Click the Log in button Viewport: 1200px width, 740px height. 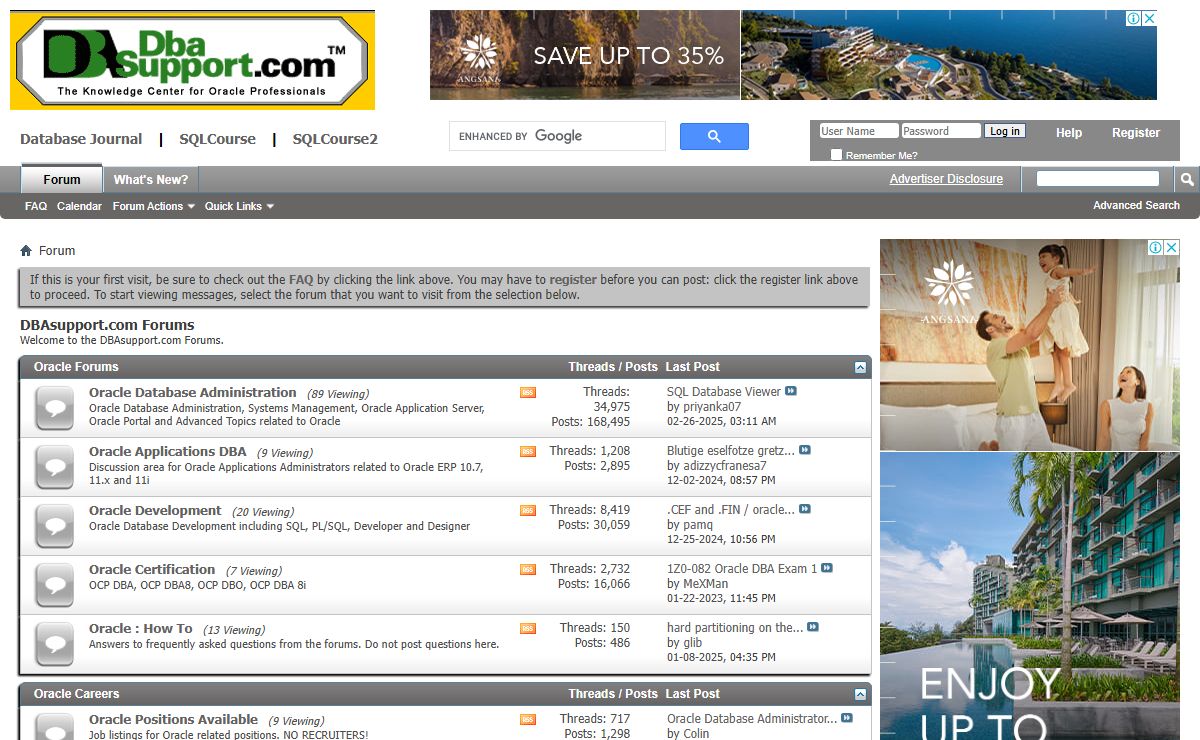[x=1004, y=131]
